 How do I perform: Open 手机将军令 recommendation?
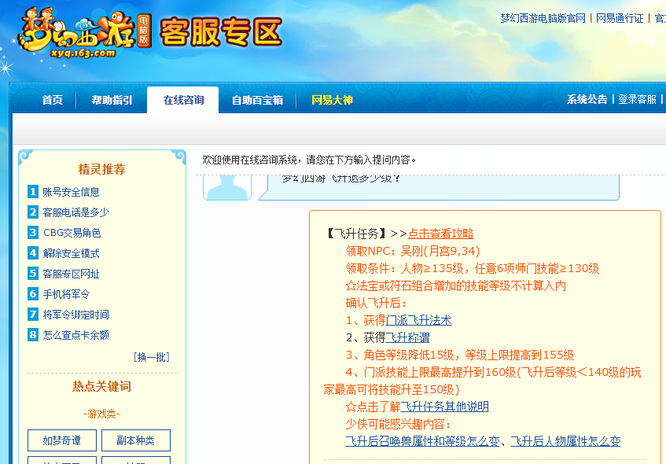(x=66, y=294)
